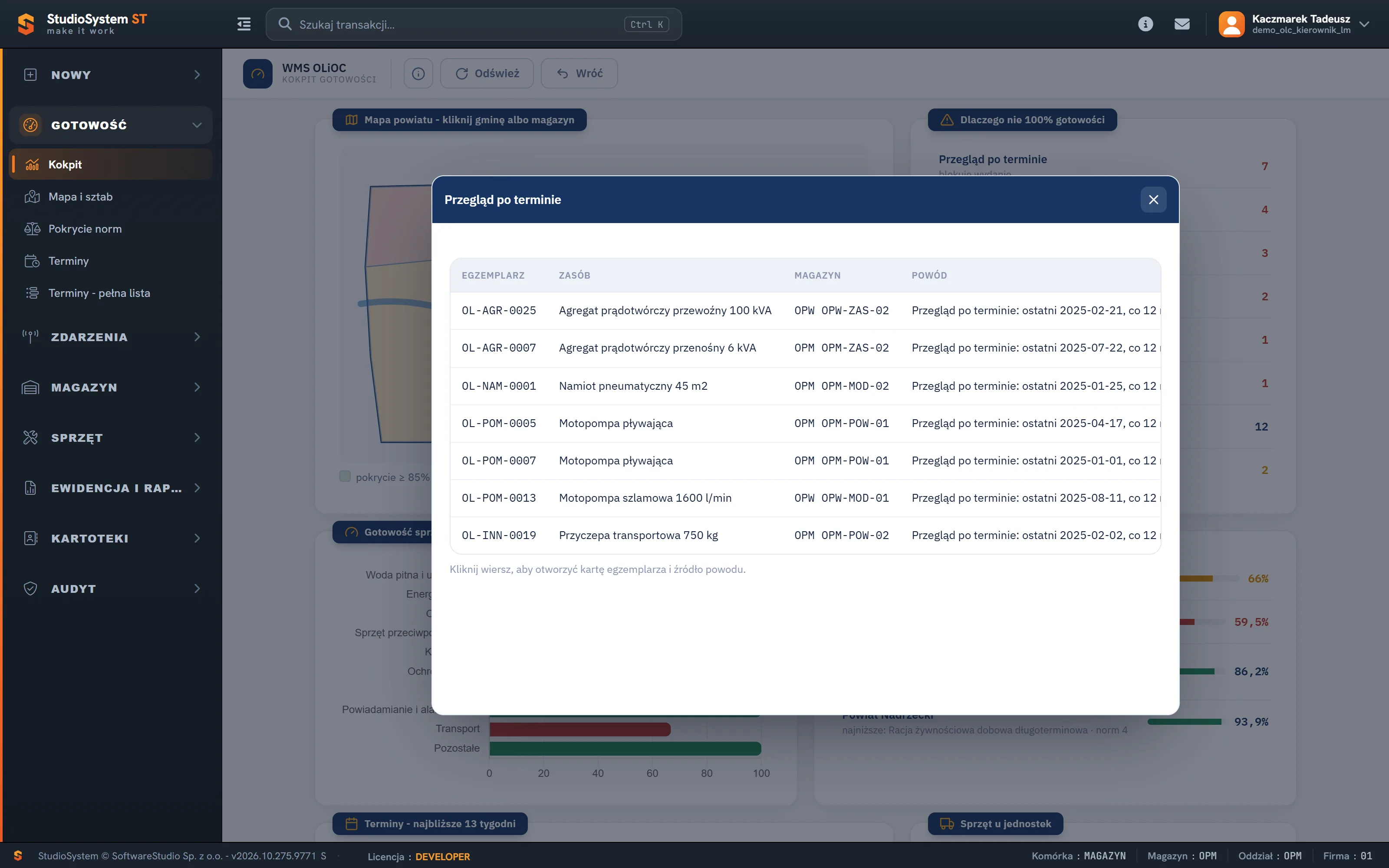The height and width of the screenshot is (868, 1389).
Task: Expand the ZDARZENIA section chevron
Action: tap(197, 337)
